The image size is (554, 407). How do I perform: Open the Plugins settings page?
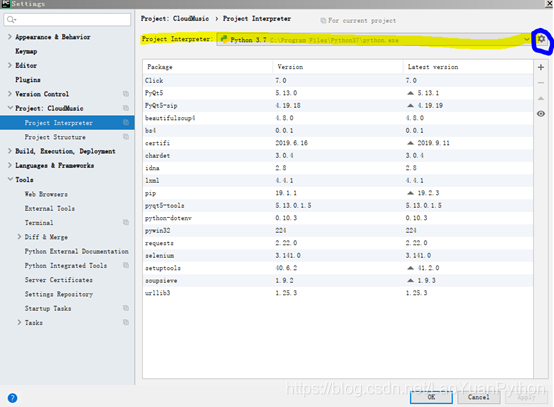point(28,80)
